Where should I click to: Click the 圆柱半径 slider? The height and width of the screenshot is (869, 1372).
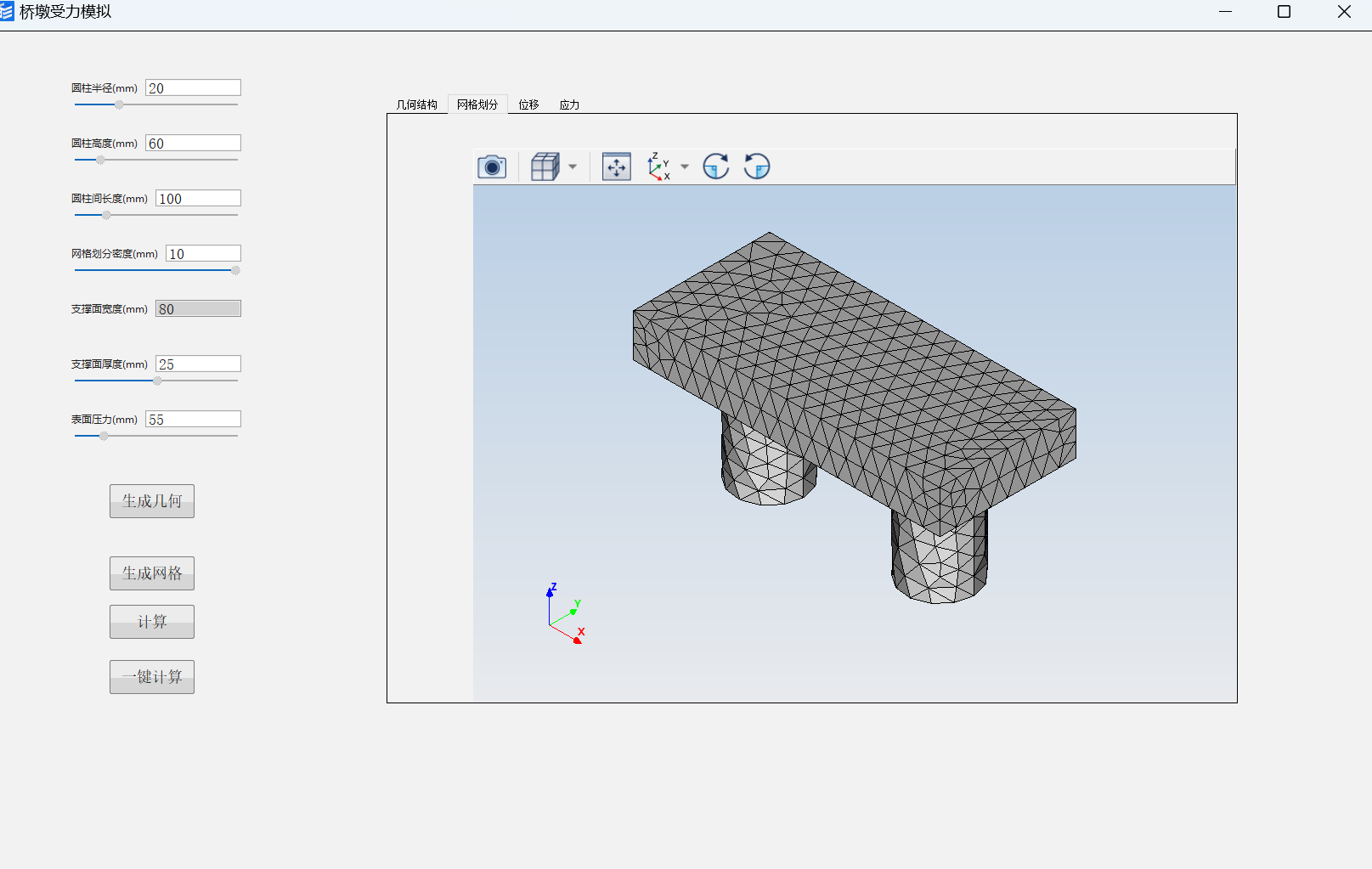click(x=156, y=104)
